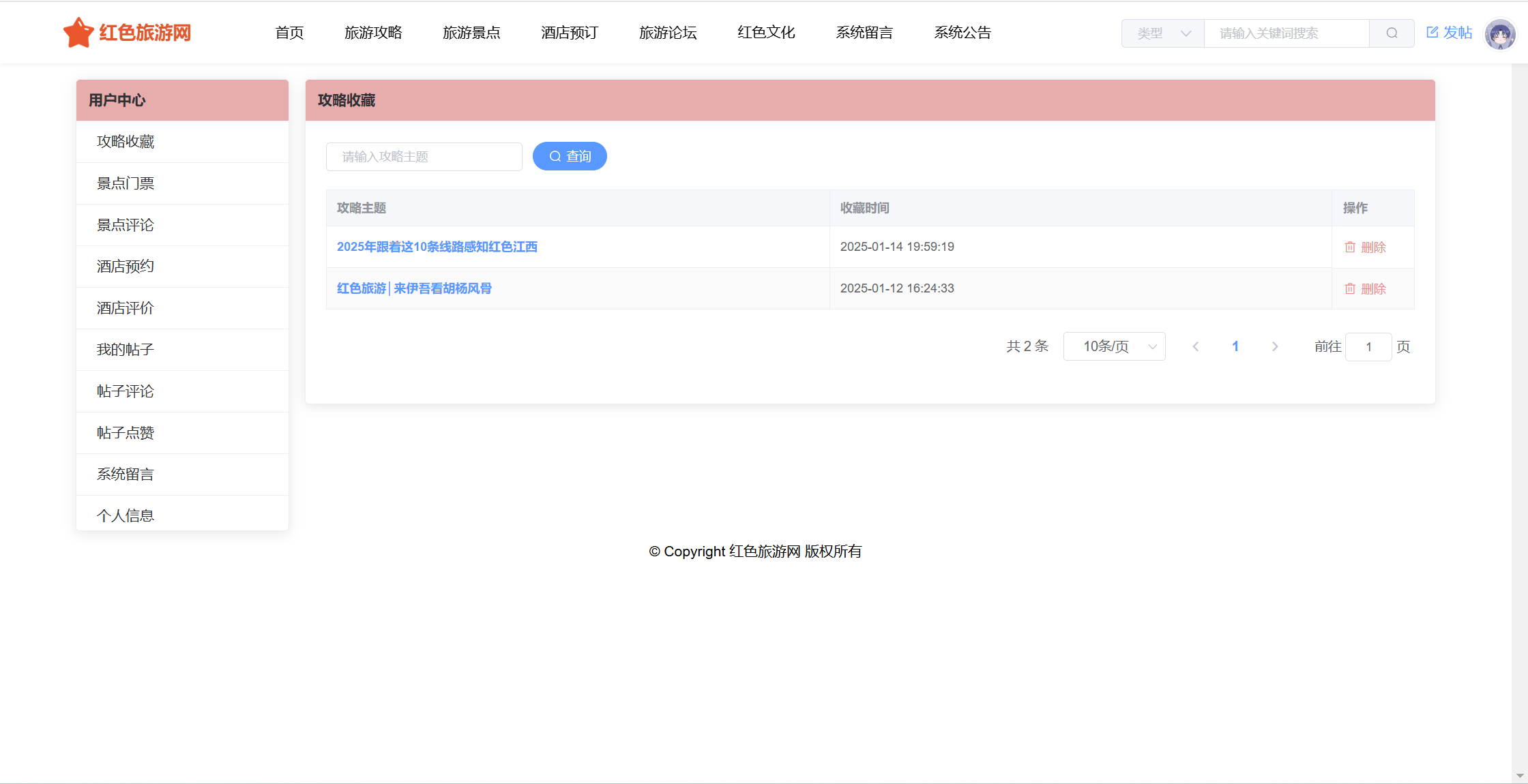
Task: Click the 攻略主题 search input
Action: (424, 157)
